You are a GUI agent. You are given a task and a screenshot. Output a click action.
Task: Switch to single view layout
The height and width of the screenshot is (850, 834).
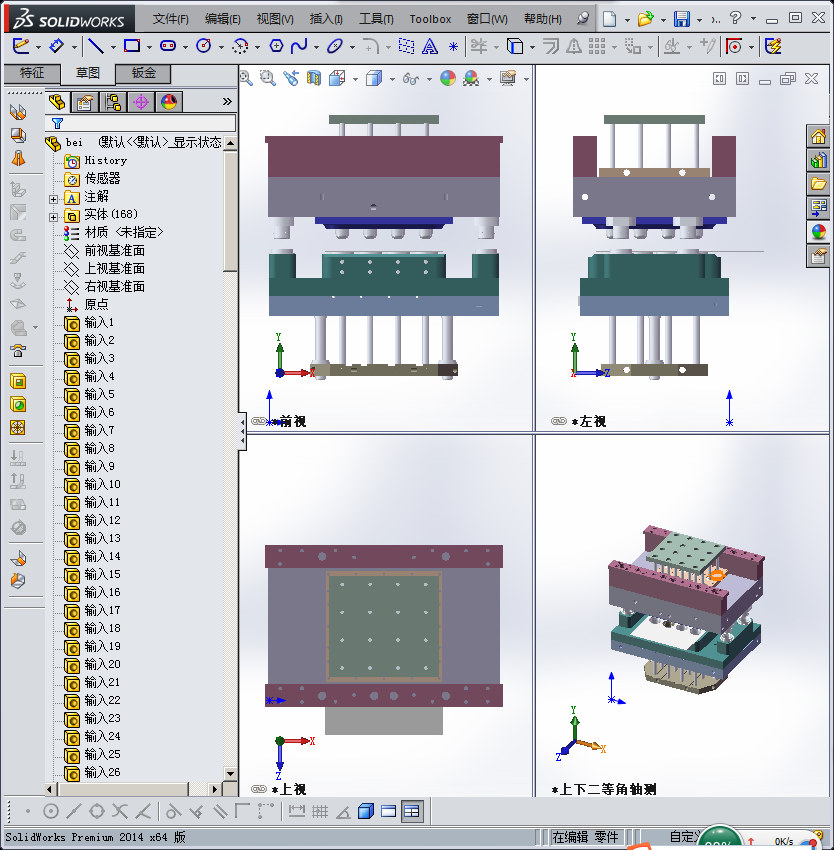[388, 812]
